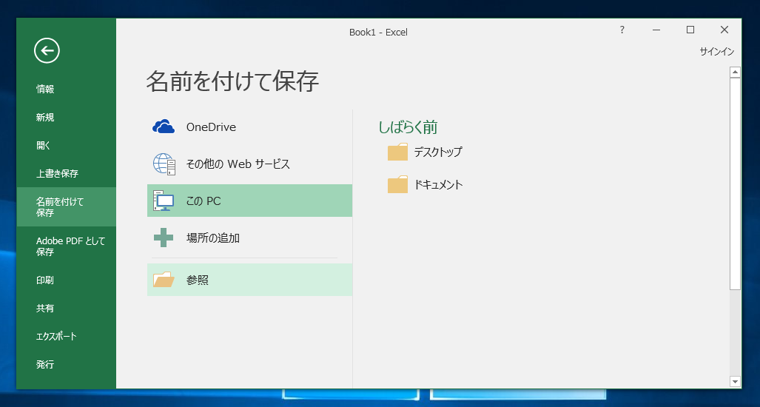Select 上書き保存 in sidebar
760x407 pixels.
point(57,173)
